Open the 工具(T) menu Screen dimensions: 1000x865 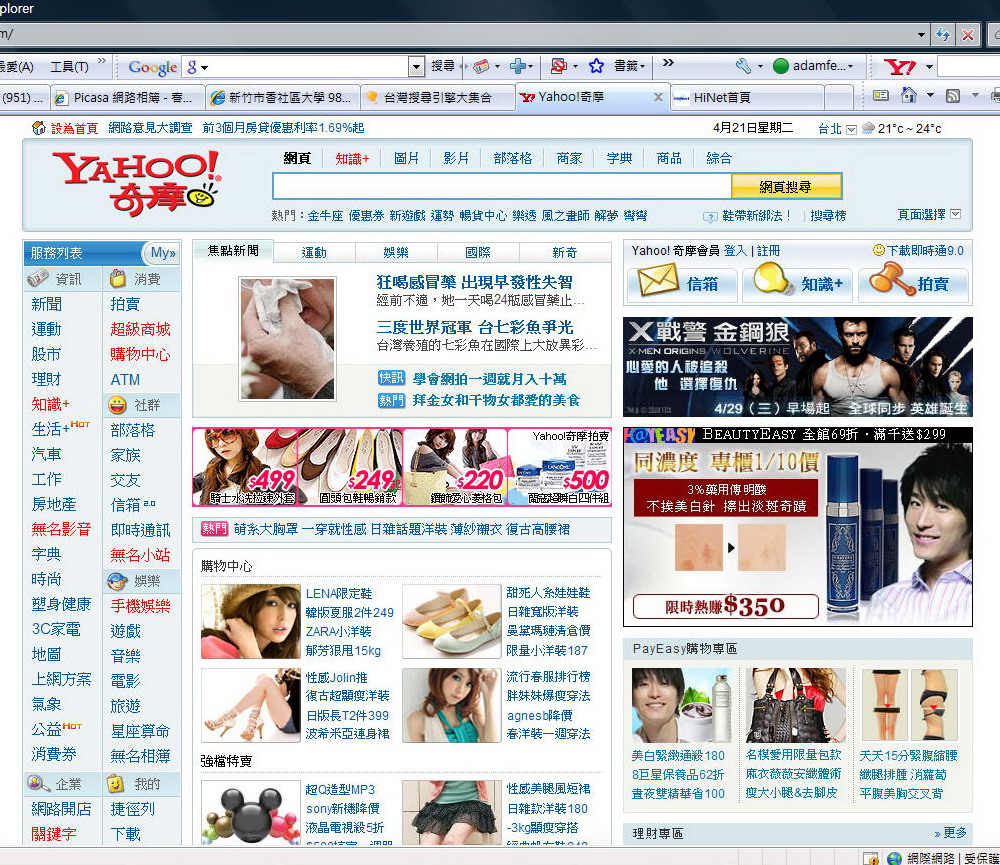70,66
